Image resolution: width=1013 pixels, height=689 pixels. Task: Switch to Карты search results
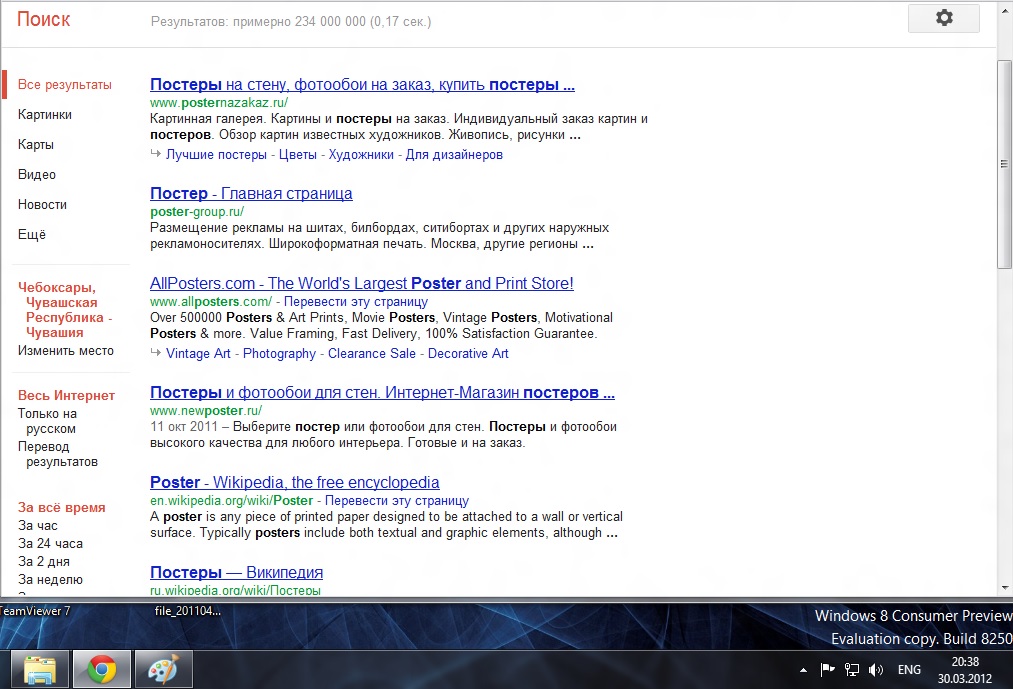(x=36, y=144)
